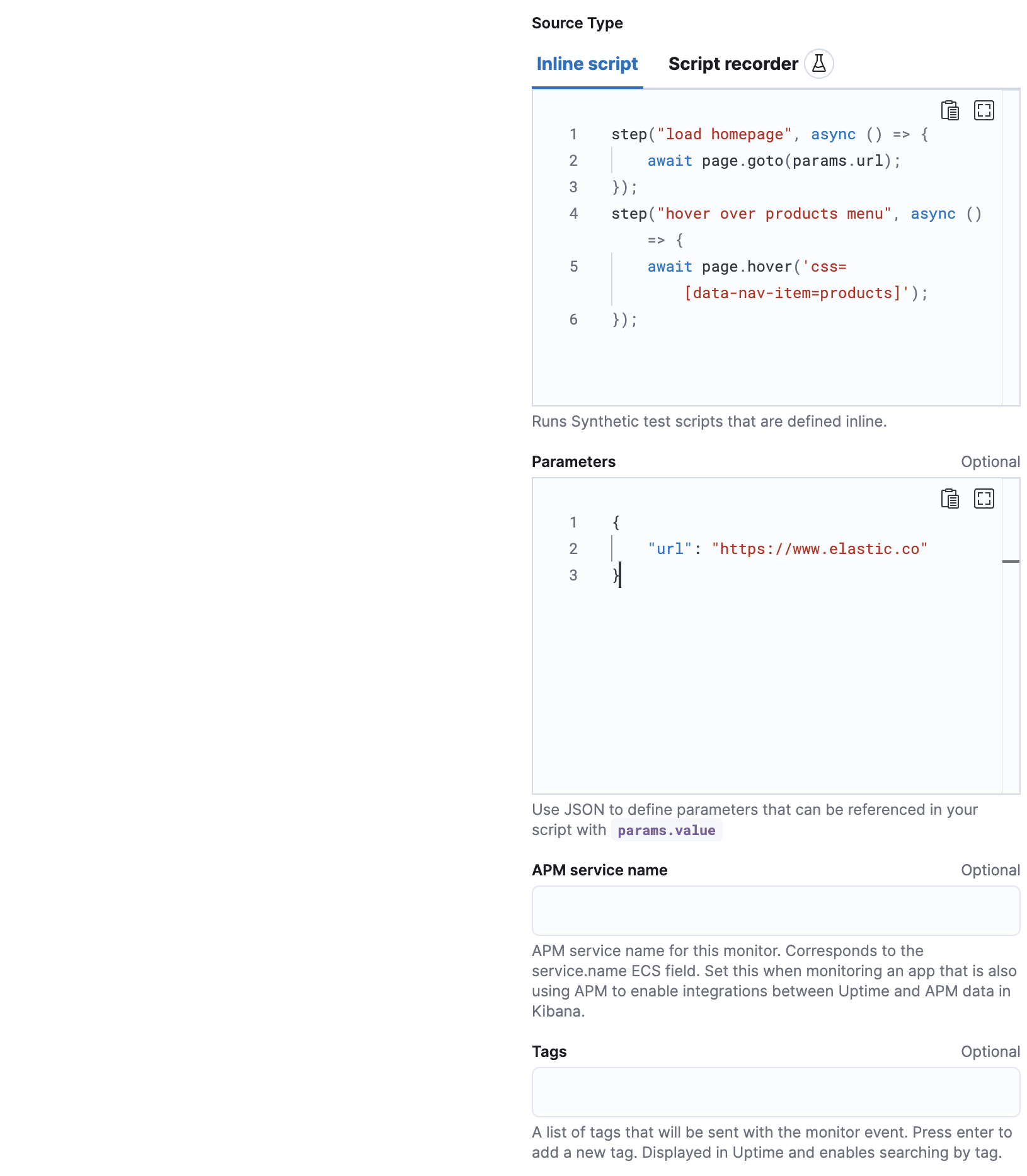Copy the inline script to clipboard

coord(949,110)
